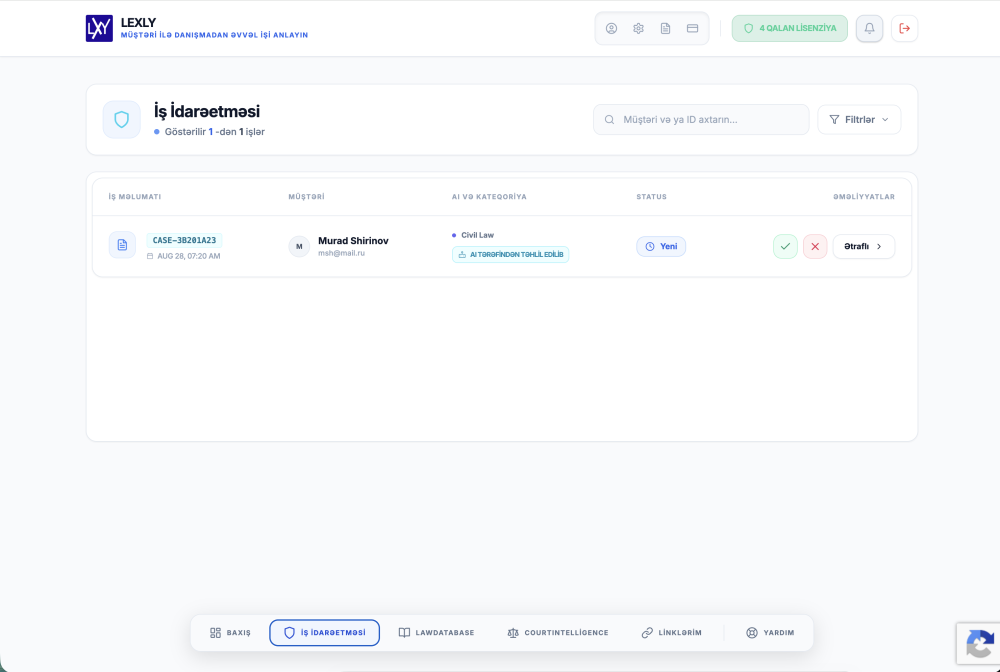This screenshot has width=1000, height=672.
Task: Open the billing card icon
Action: coord(693,28)
